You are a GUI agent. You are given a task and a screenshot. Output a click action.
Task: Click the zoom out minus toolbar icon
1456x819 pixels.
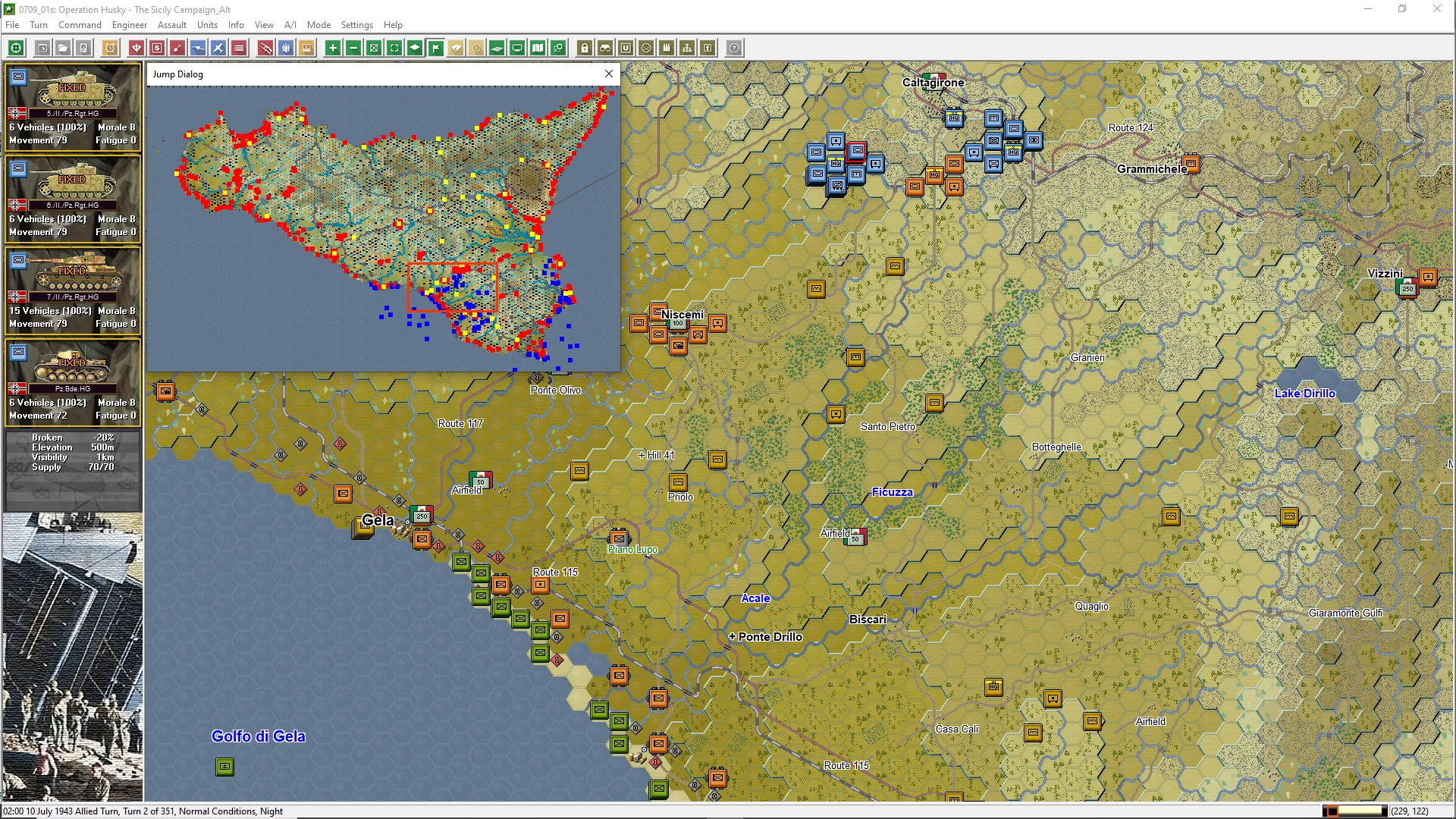click(353, 48)
